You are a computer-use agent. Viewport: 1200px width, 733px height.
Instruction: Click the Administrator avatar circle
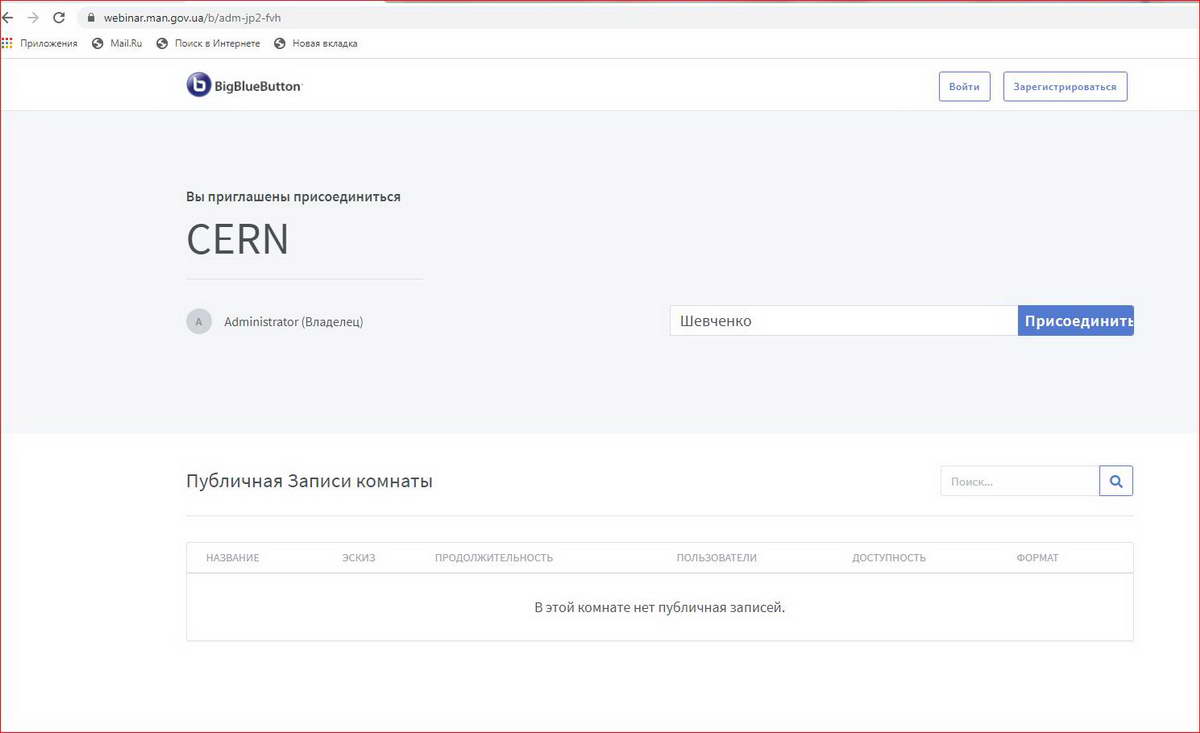coord(199,321)
